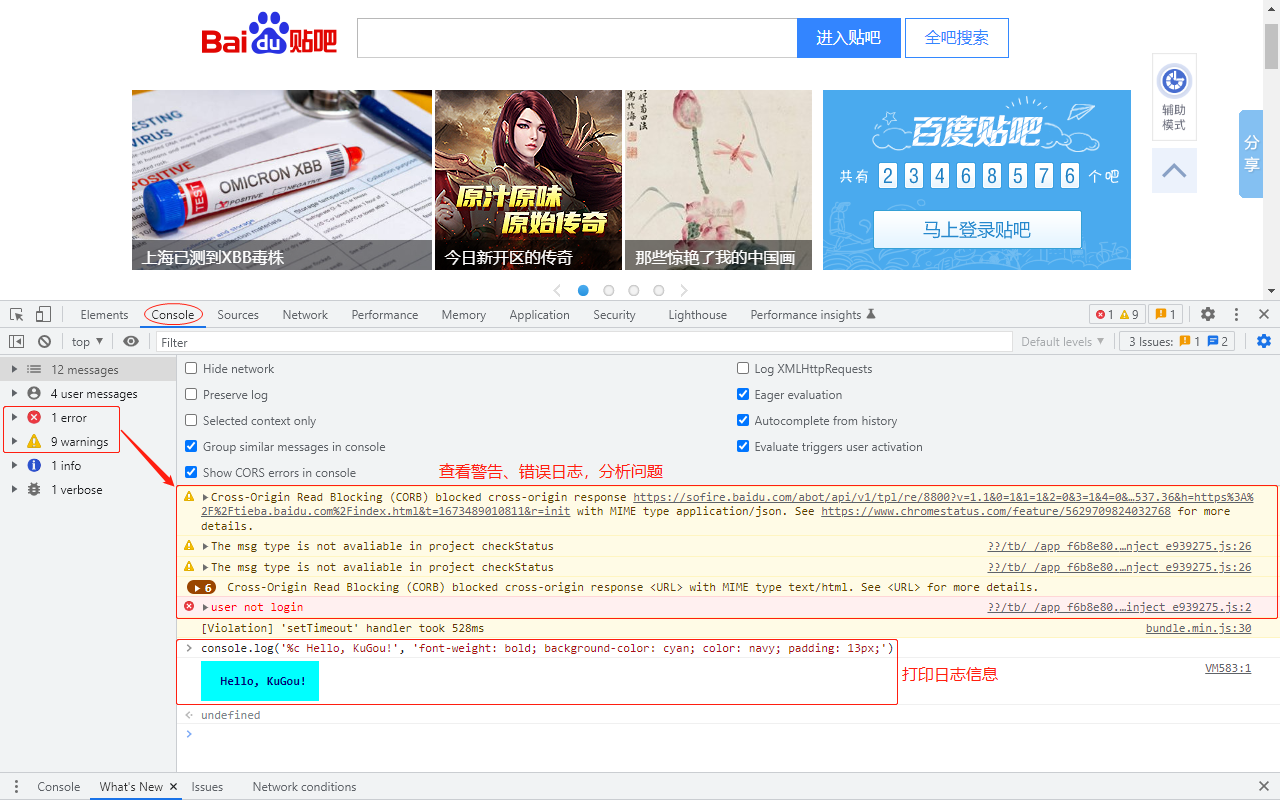This screenshot has height=800, width=1280.
Task: Clear the console with the ban icon
Action: coord(44,341)
